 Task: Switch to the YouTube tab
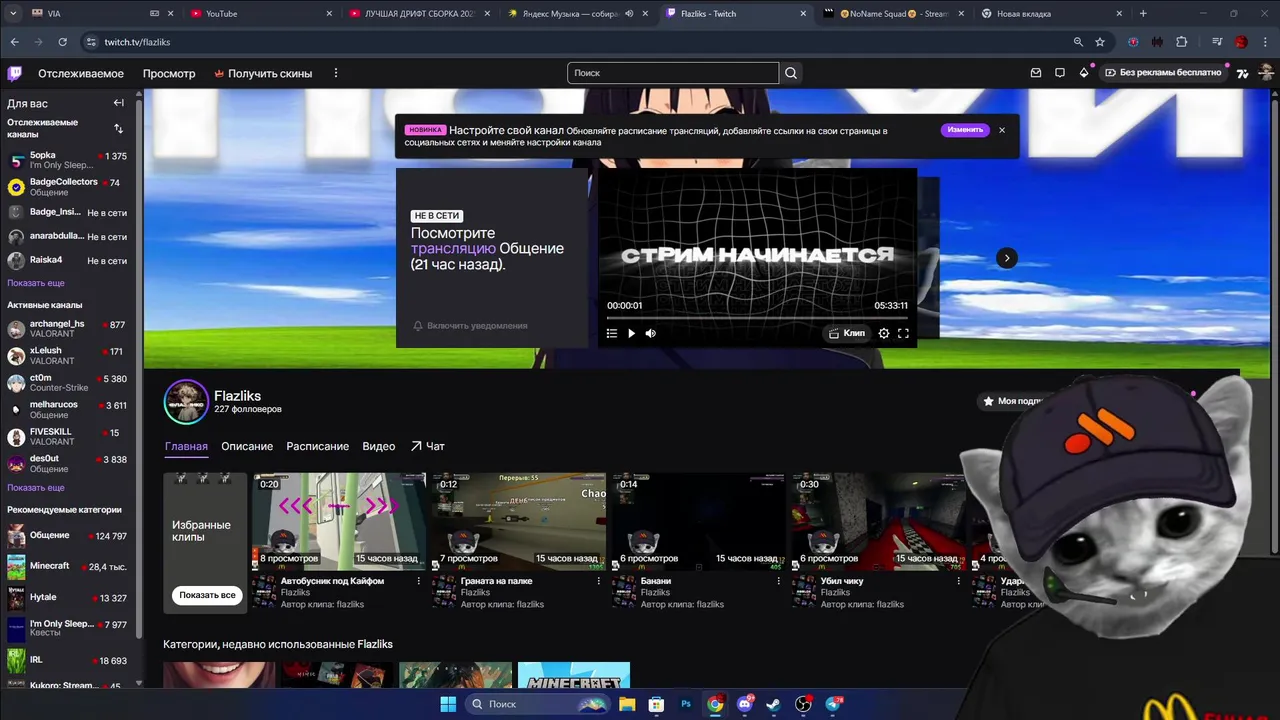(x=260, y=14)
